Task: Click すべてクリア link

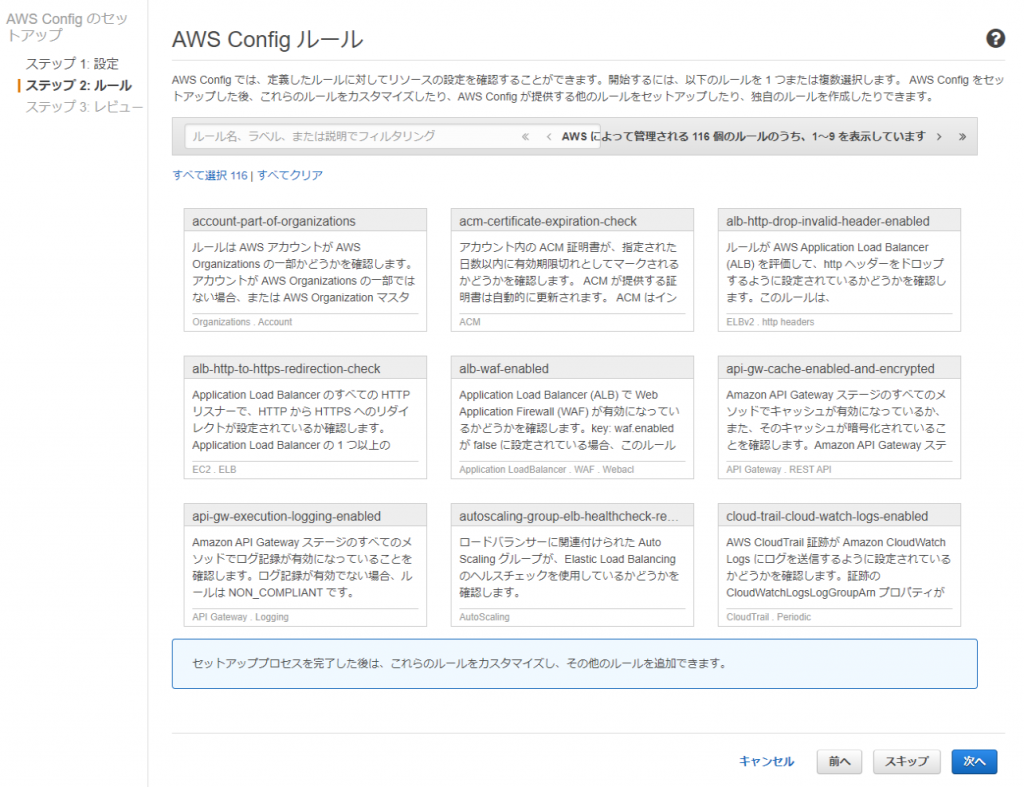Action: pos(290,175)
